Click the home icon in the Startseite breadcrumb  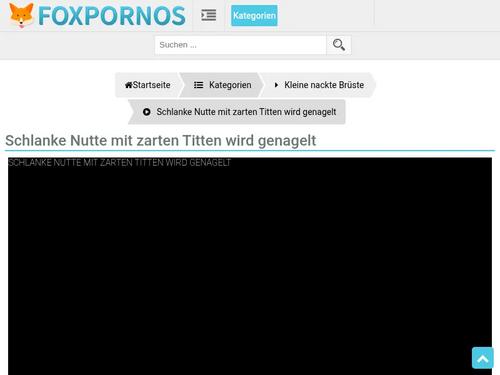tap(128, 85)
